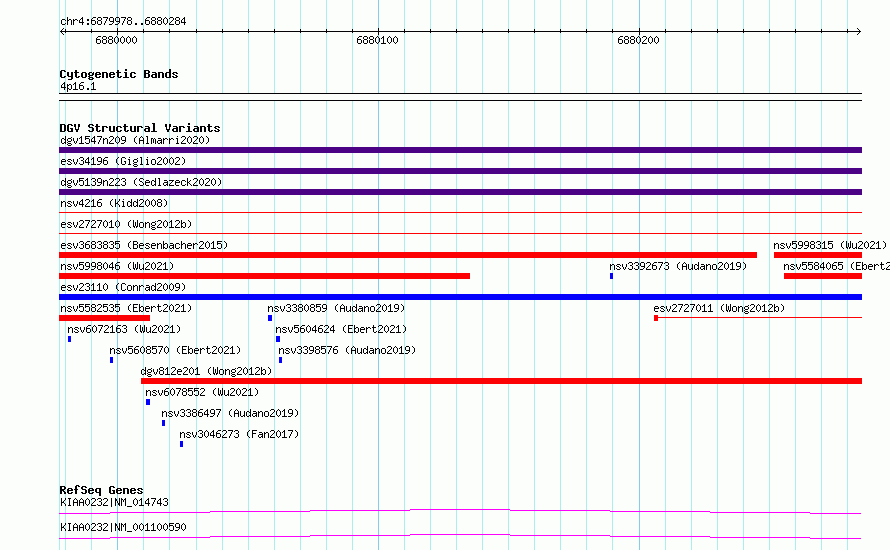The image size is (890, 550).
Task: Click the blue bar under esv23110
Action: (x=460, y=297)
